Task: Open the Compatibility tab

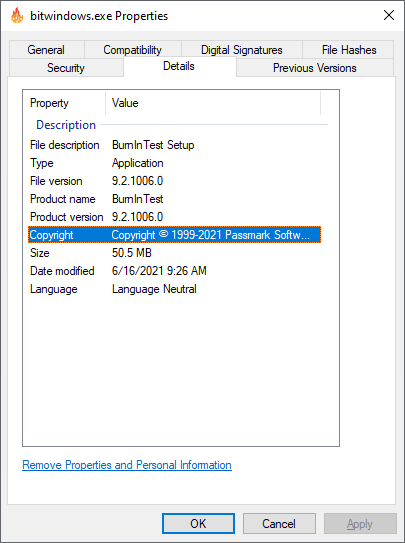Action: pos(133,50)
